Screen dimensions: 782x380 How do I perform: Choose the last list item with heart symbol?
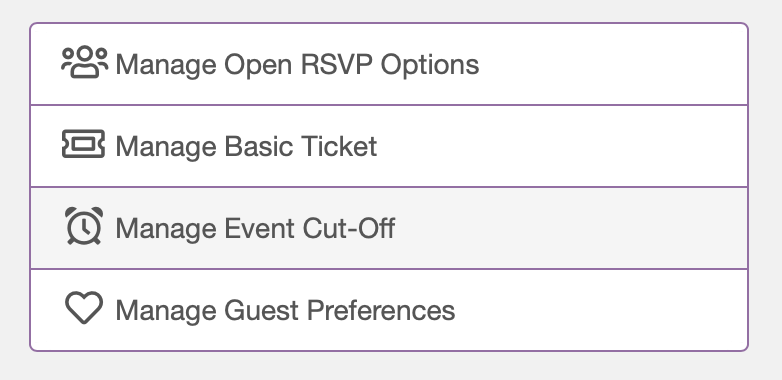tap(389, 310)
